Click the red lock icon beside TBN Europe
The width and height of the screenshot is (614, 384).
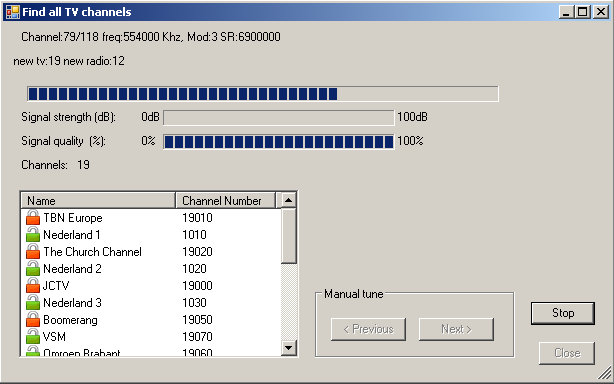click(33, 218)
